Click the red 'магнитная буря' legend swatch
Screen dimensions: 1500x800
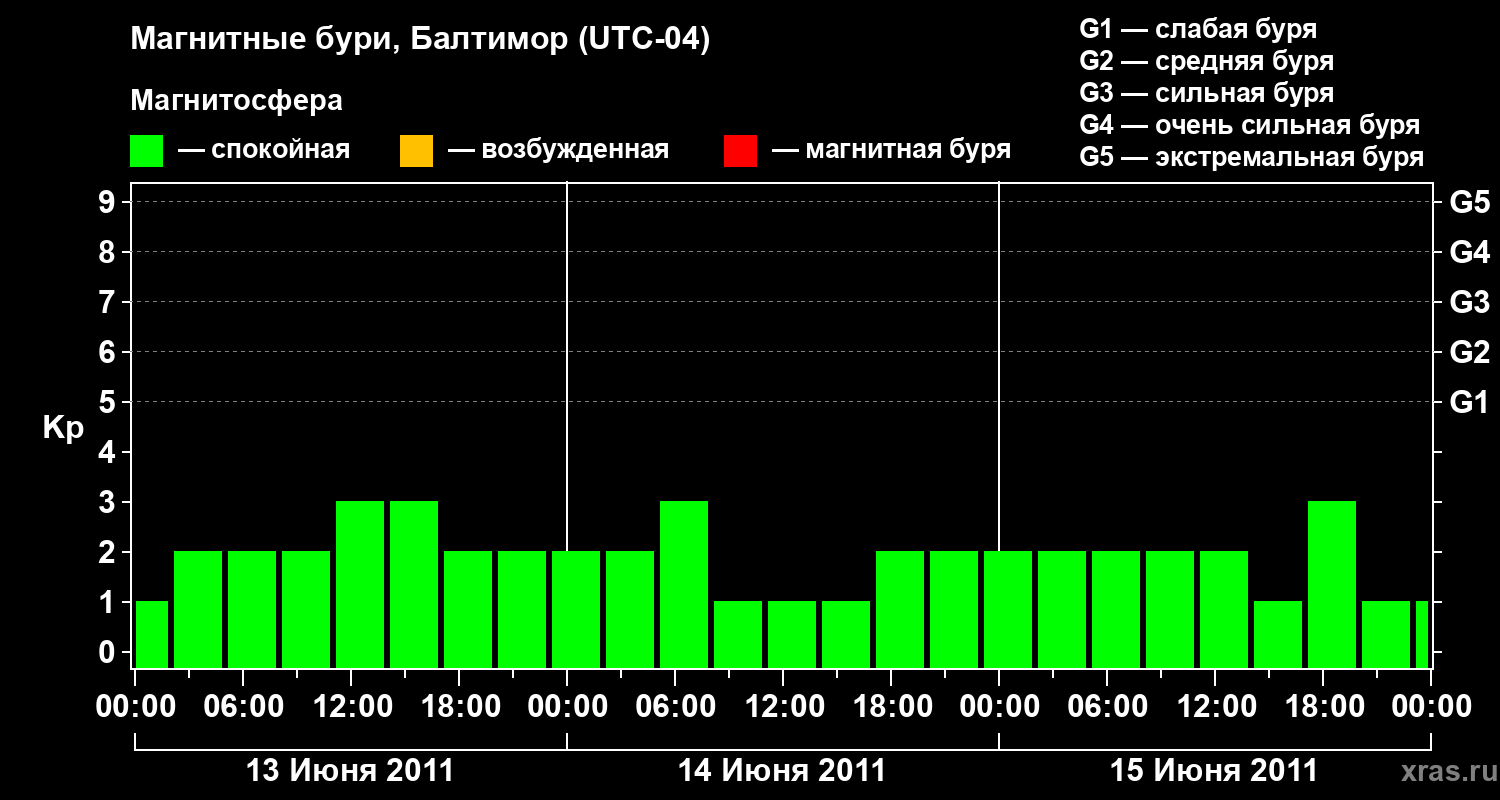coord(740,151)
